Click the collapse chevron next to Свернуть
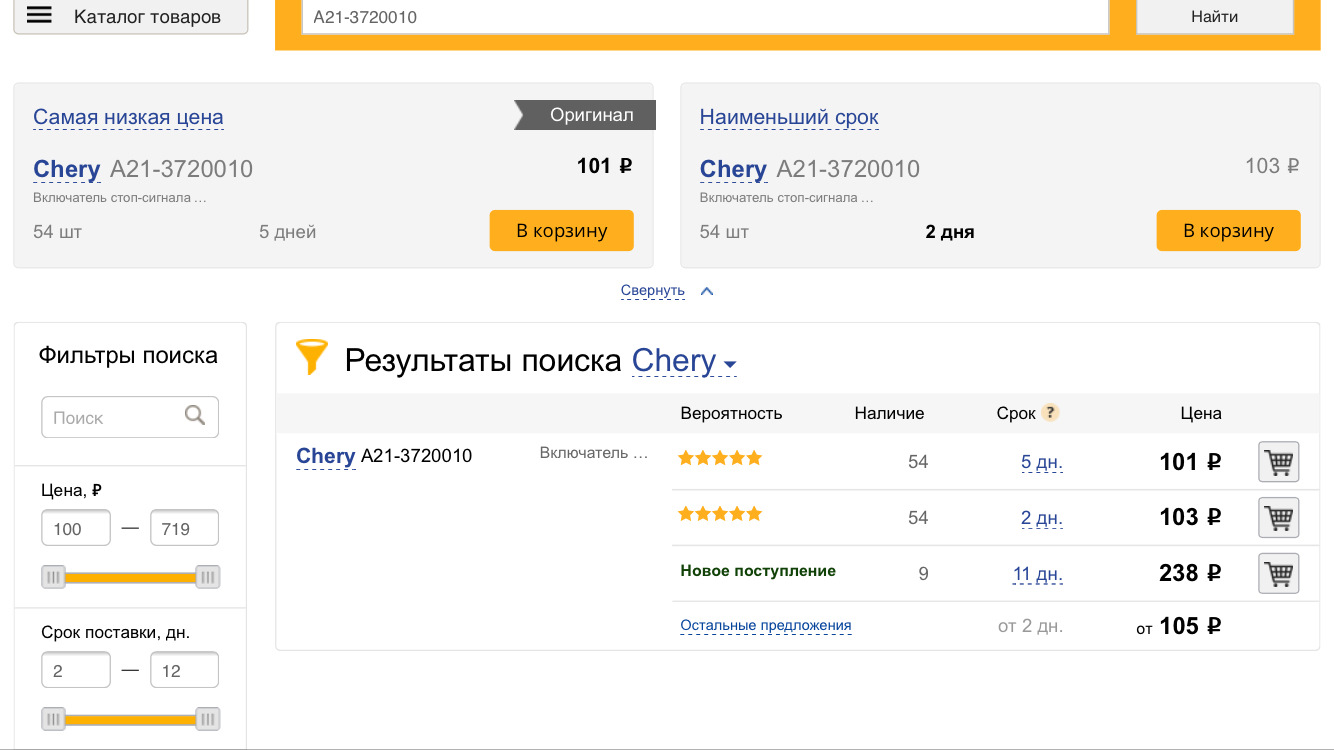Screen dimensions: 1334x750 (x=707, y=291)
